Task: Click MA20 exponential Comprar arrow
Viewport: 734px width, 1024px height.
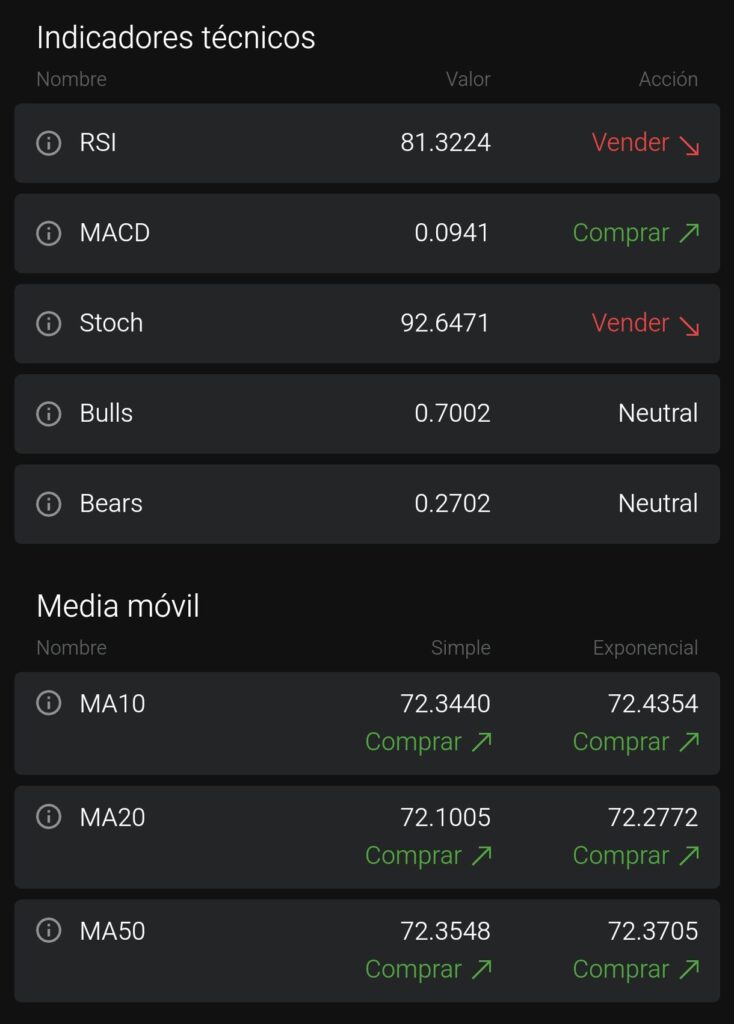Action: pos(689,854)
